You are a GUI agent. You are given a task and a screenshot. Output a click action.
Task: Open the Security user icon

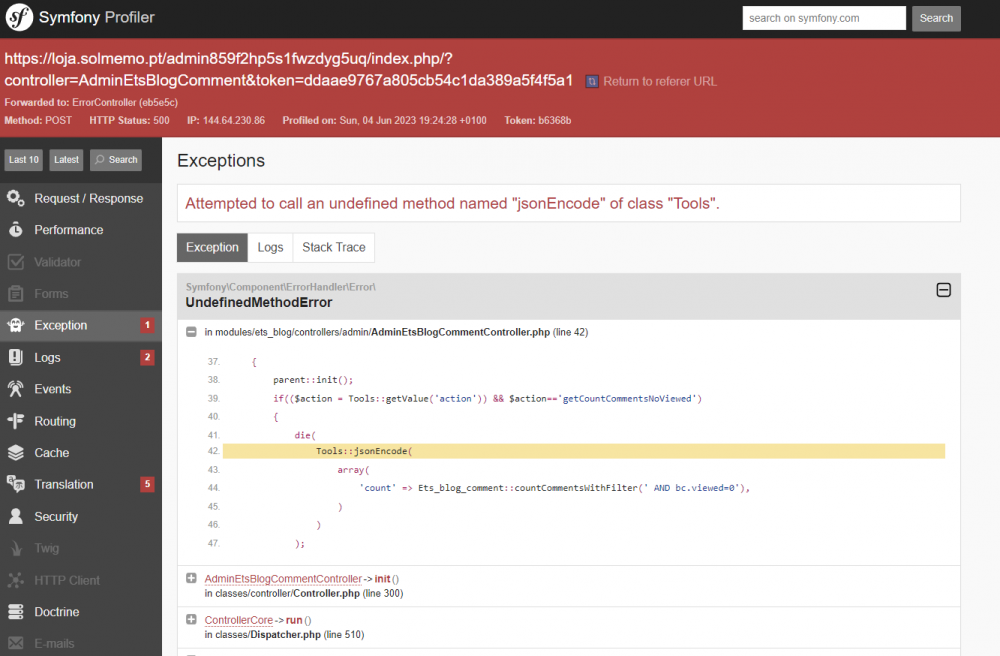pyautogui.click(x=16, y=517)
